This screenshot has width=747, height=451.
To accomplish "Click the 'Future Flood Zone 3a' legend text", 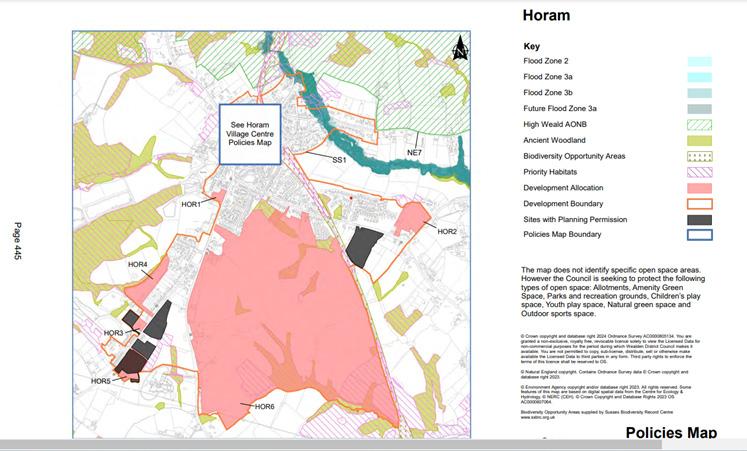I will pos(560,109).
